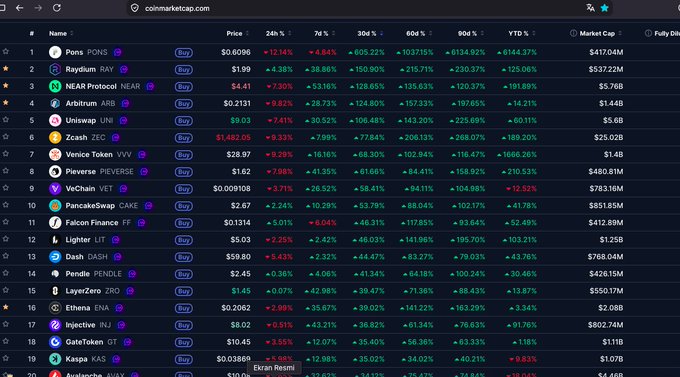
Task: Click Pons price $0.6096
Action: [235, 52]
